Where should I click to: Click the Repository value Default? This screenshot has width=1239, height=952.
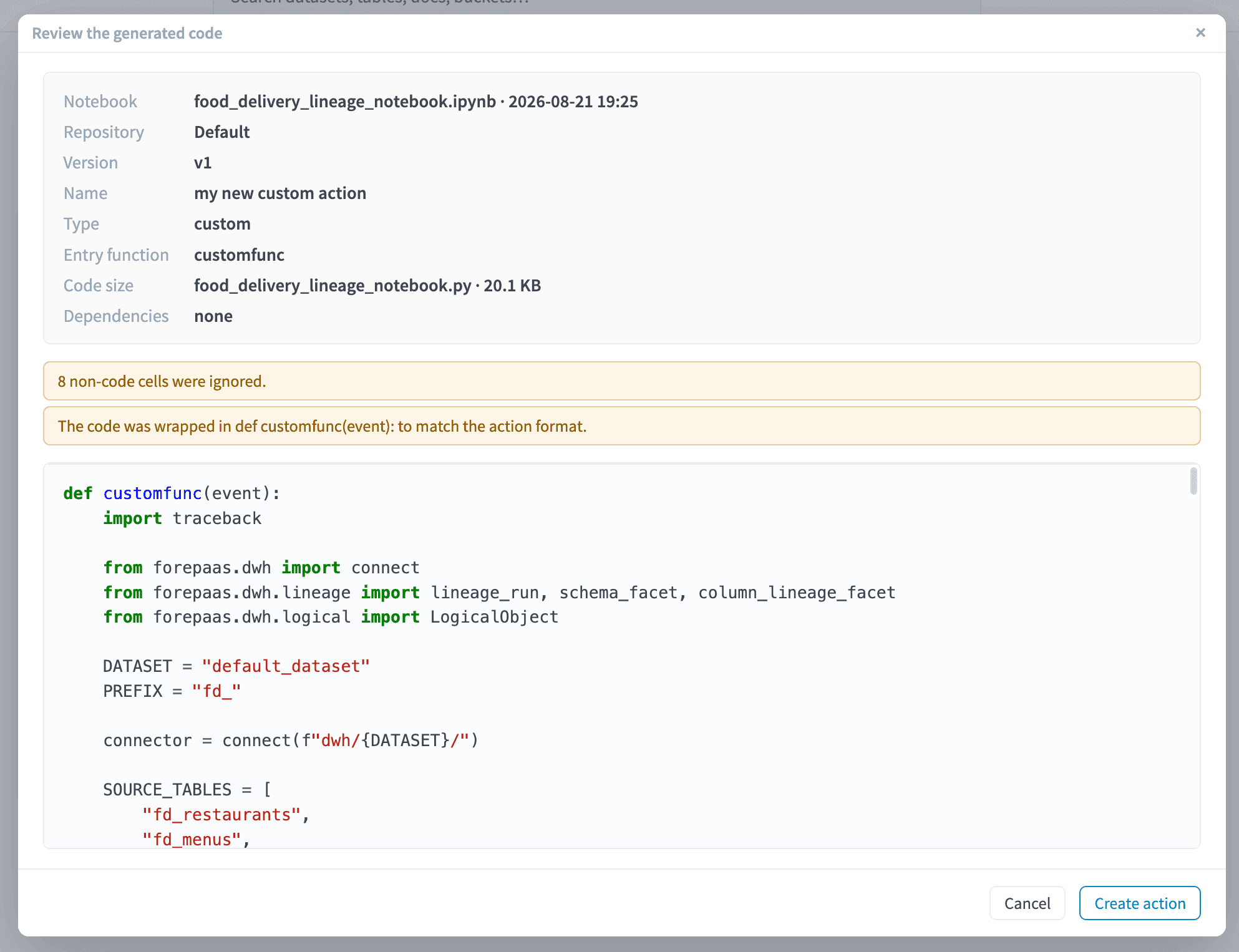pyautogui.click(x=221, y=132)
